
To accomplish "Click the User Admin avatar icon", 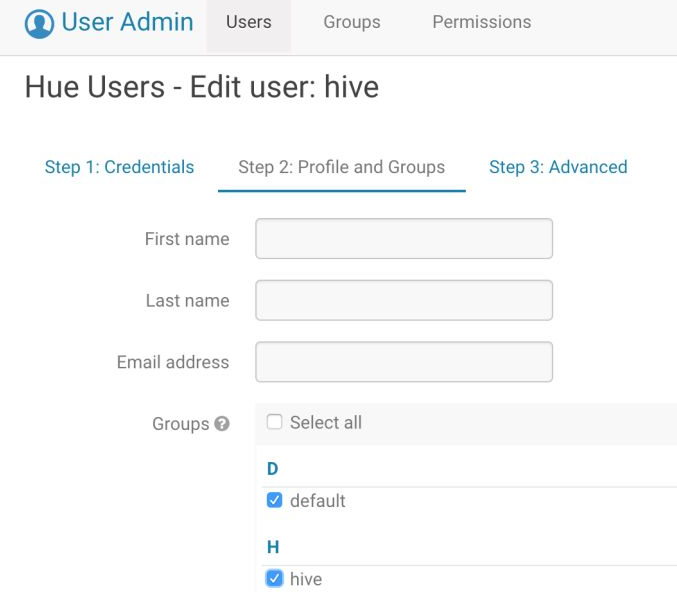I will point(39,24).
